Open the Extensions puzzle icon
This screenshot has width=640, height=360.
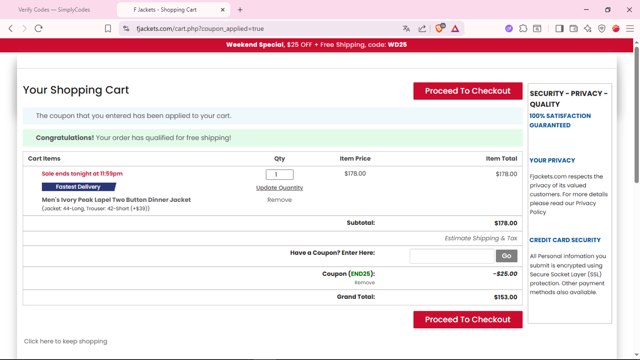(523, 29)
